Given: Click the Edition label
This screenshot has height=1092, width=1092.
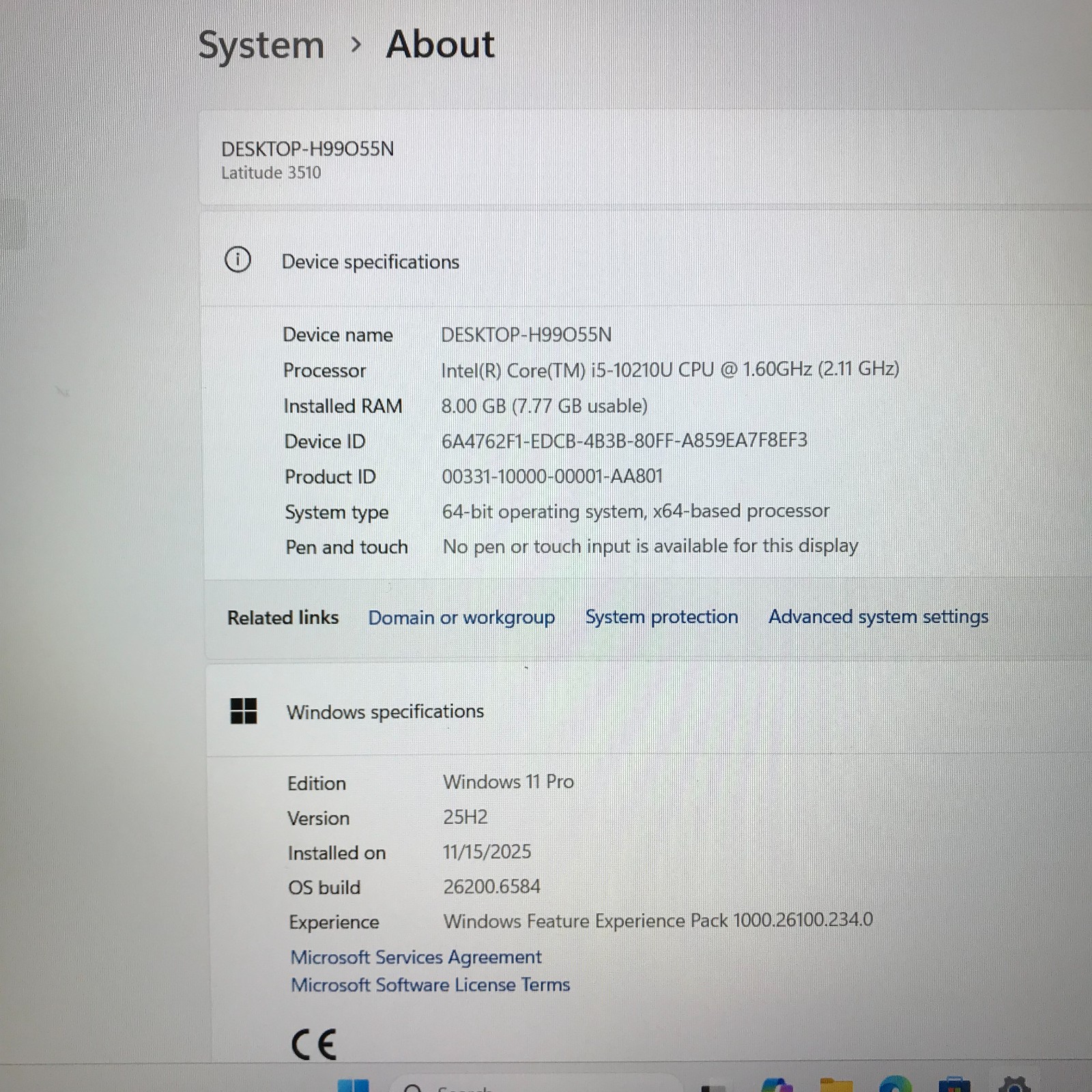Looking at the screenshot, I should [x=317, y=784].
